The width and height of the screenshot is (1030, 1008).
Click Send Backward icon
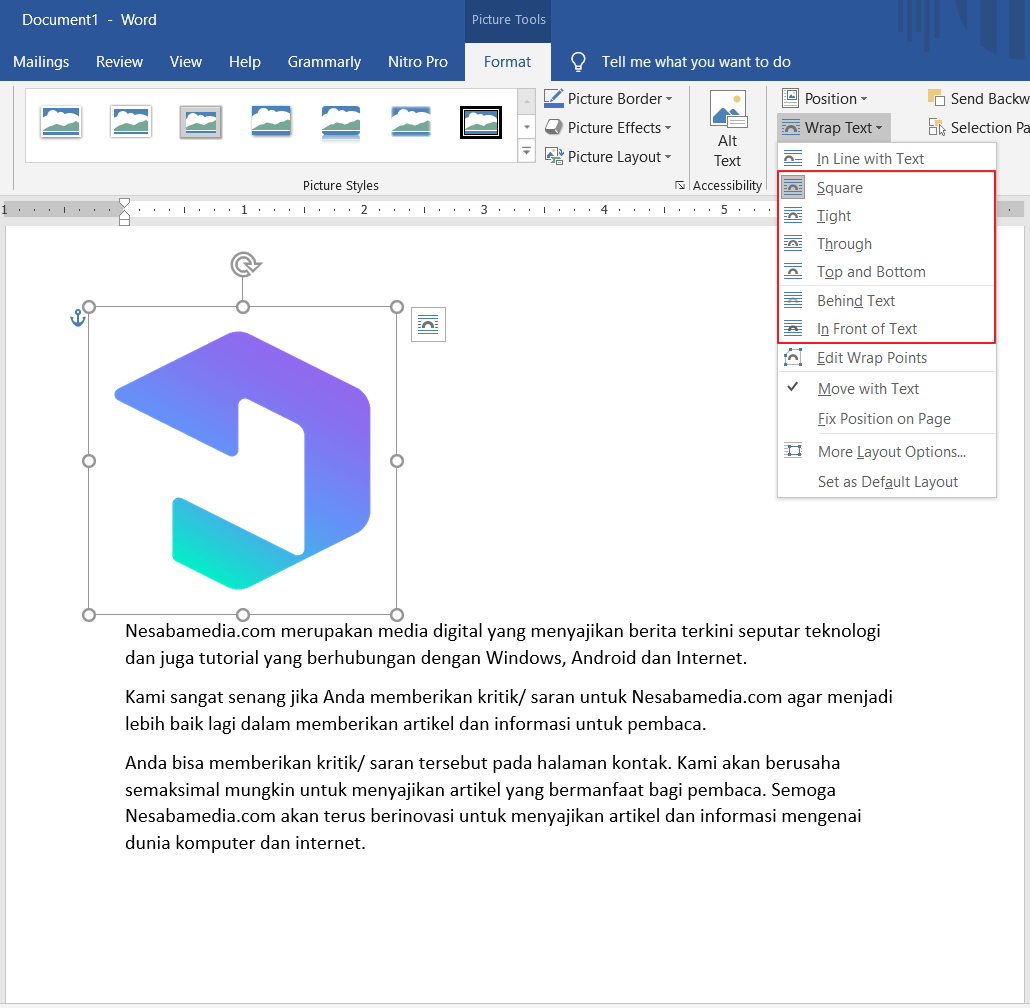(x=936, y=98)
